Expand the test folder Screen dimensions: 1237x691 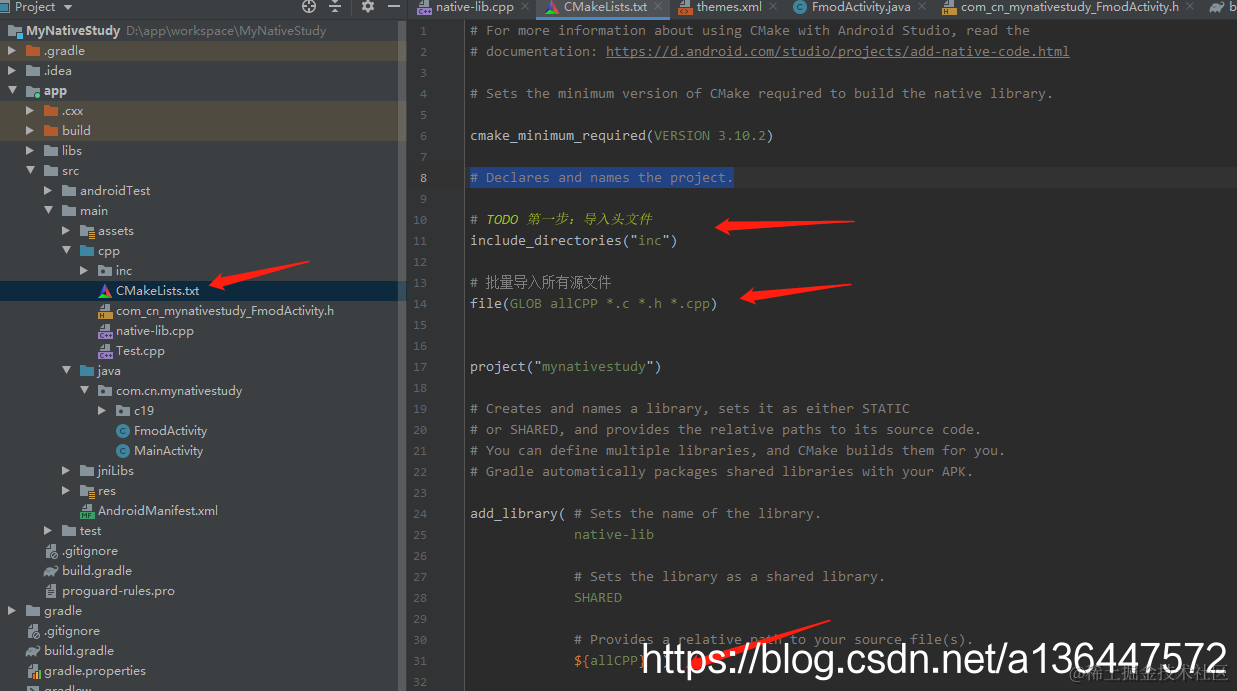click(48, 531)
